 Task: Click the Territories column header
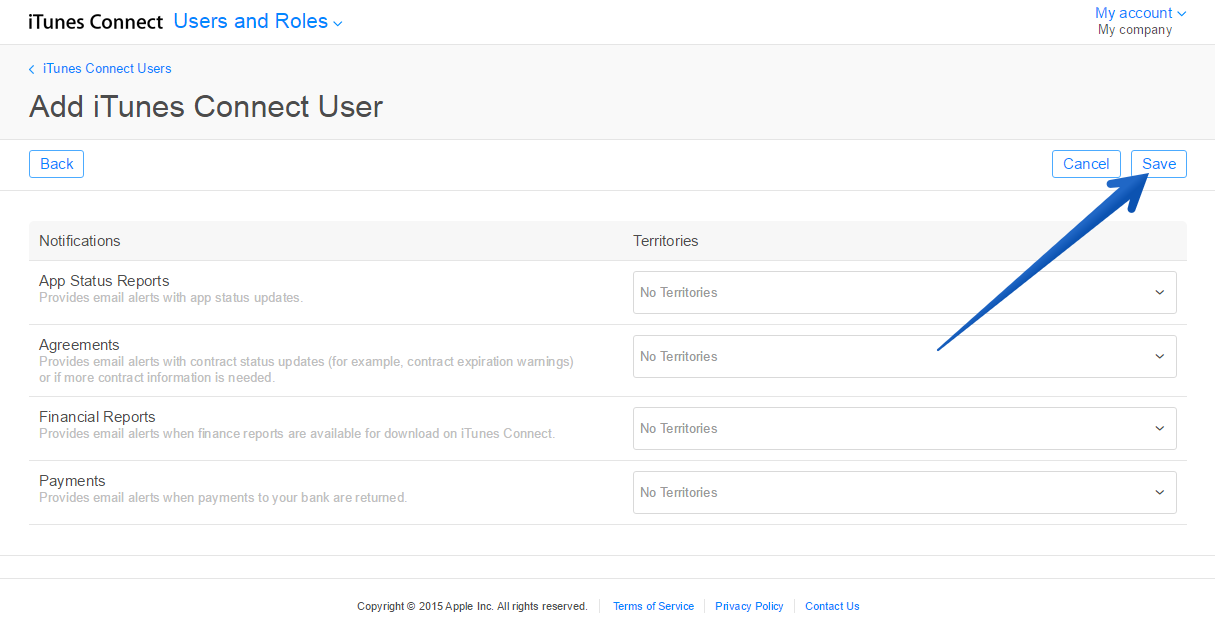[665, 241]
